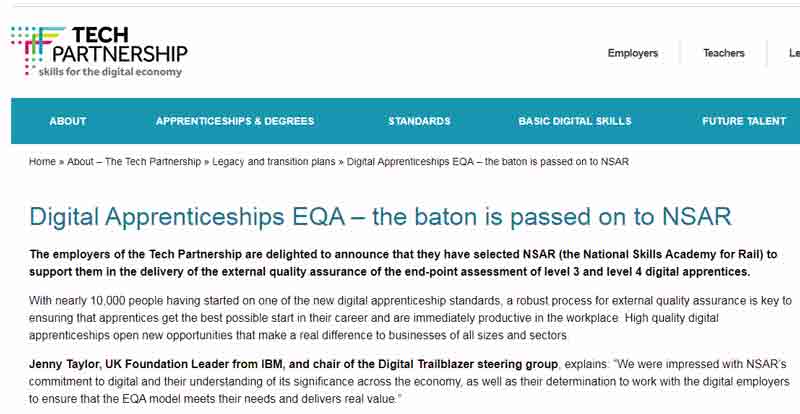Go to Home breadcrumb
The height and width of the screenshot is (414, 800).
(42, 162)
